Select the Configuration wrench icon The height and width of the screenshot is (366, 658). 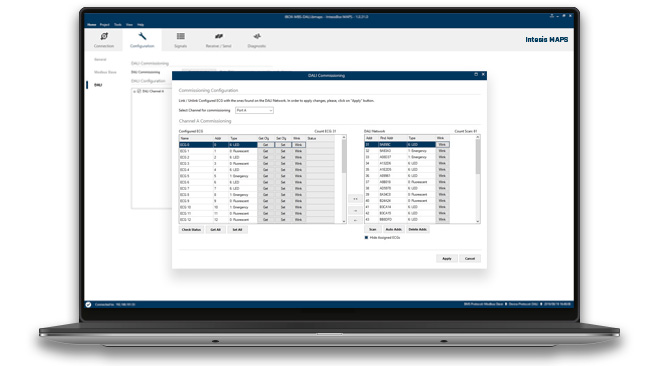[142, 37]
